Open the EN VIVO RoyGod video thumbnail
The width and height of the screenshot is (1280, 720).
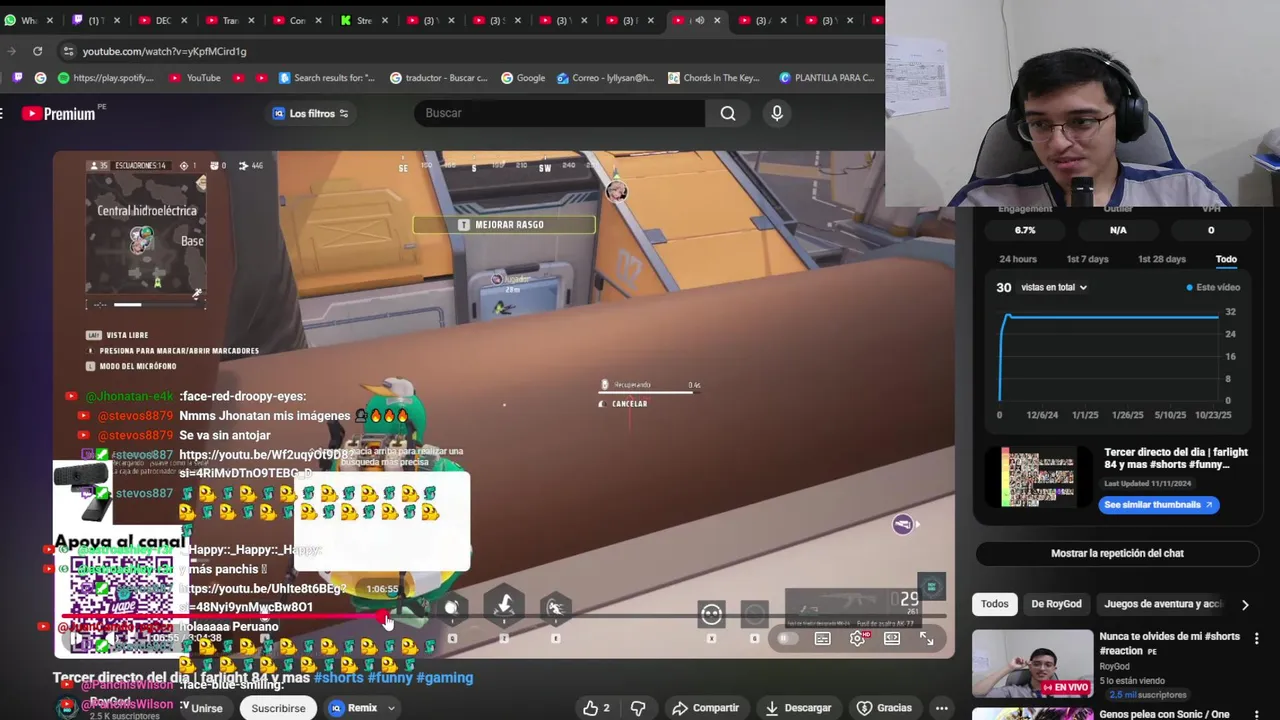1032,663
